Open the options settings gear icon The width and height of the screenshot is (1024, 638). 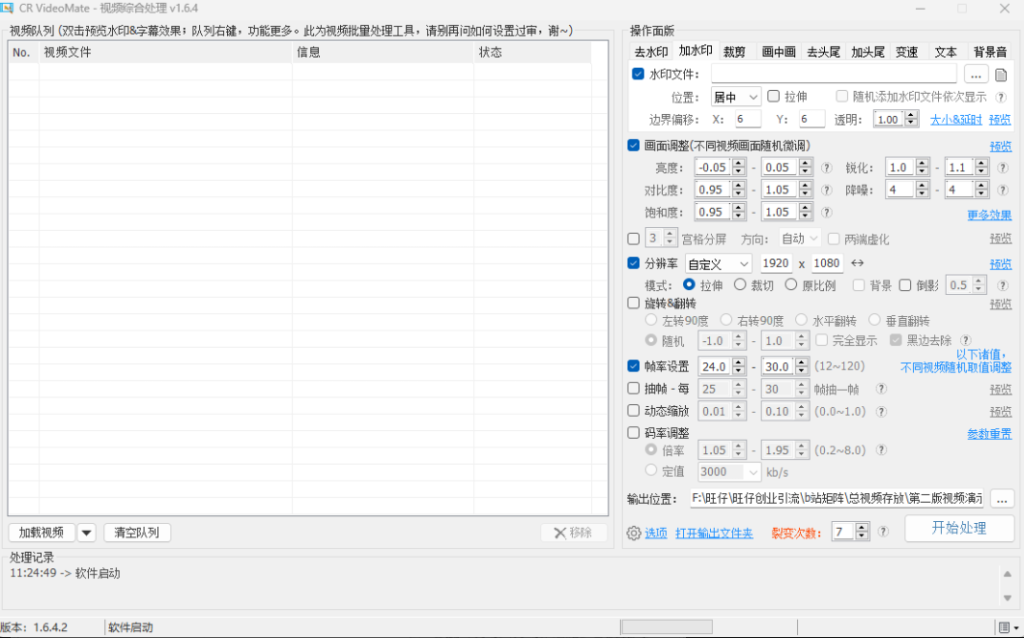pos(633,531)
